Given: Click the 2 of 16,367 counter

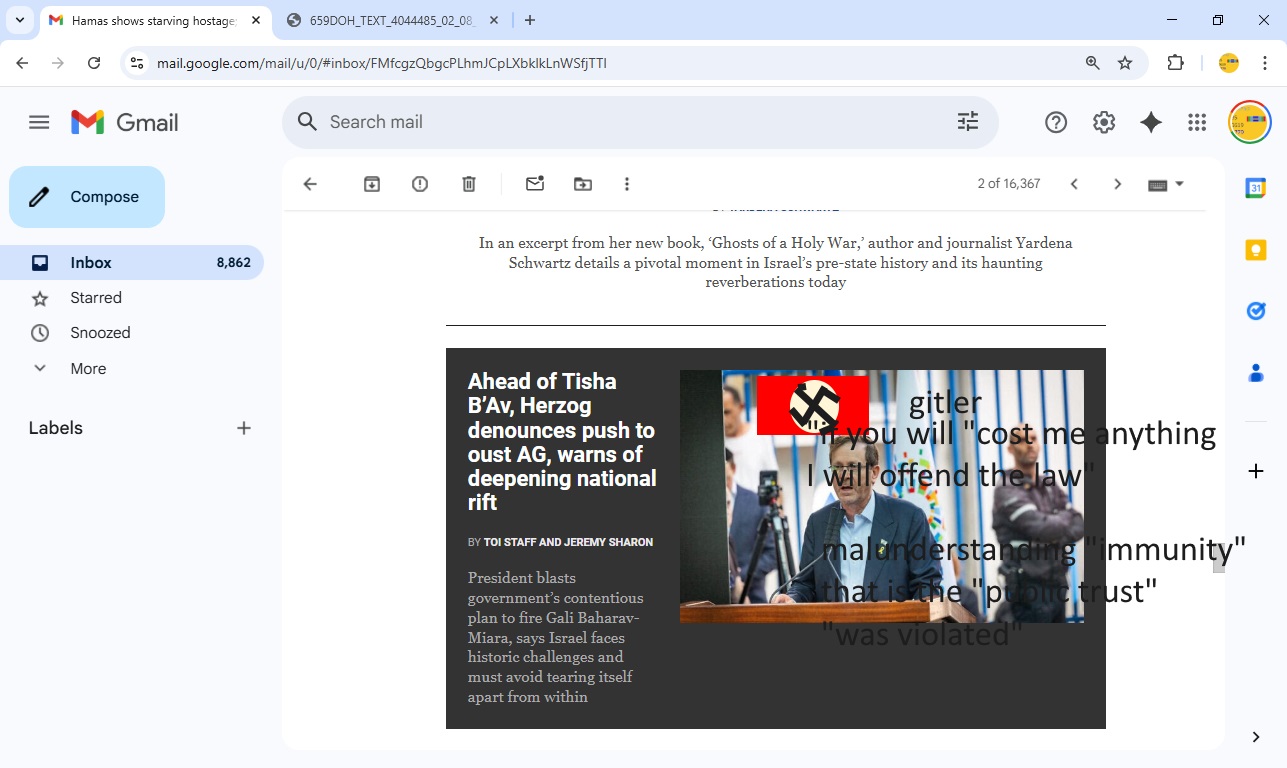Looking at the screenshot, I should tap(1009, 184).
